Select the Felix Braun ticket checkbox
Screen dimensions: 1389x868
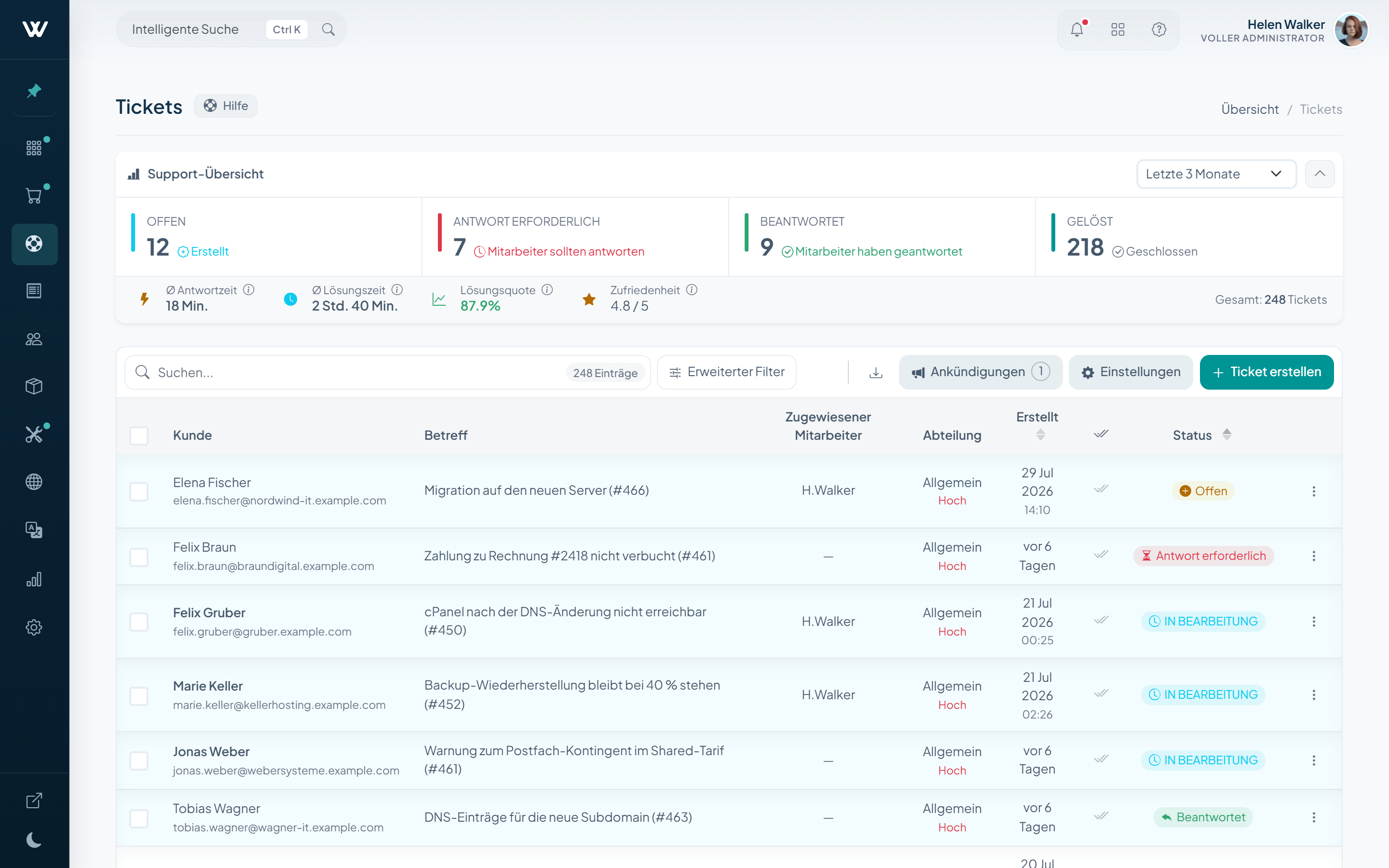pos(139,557)
